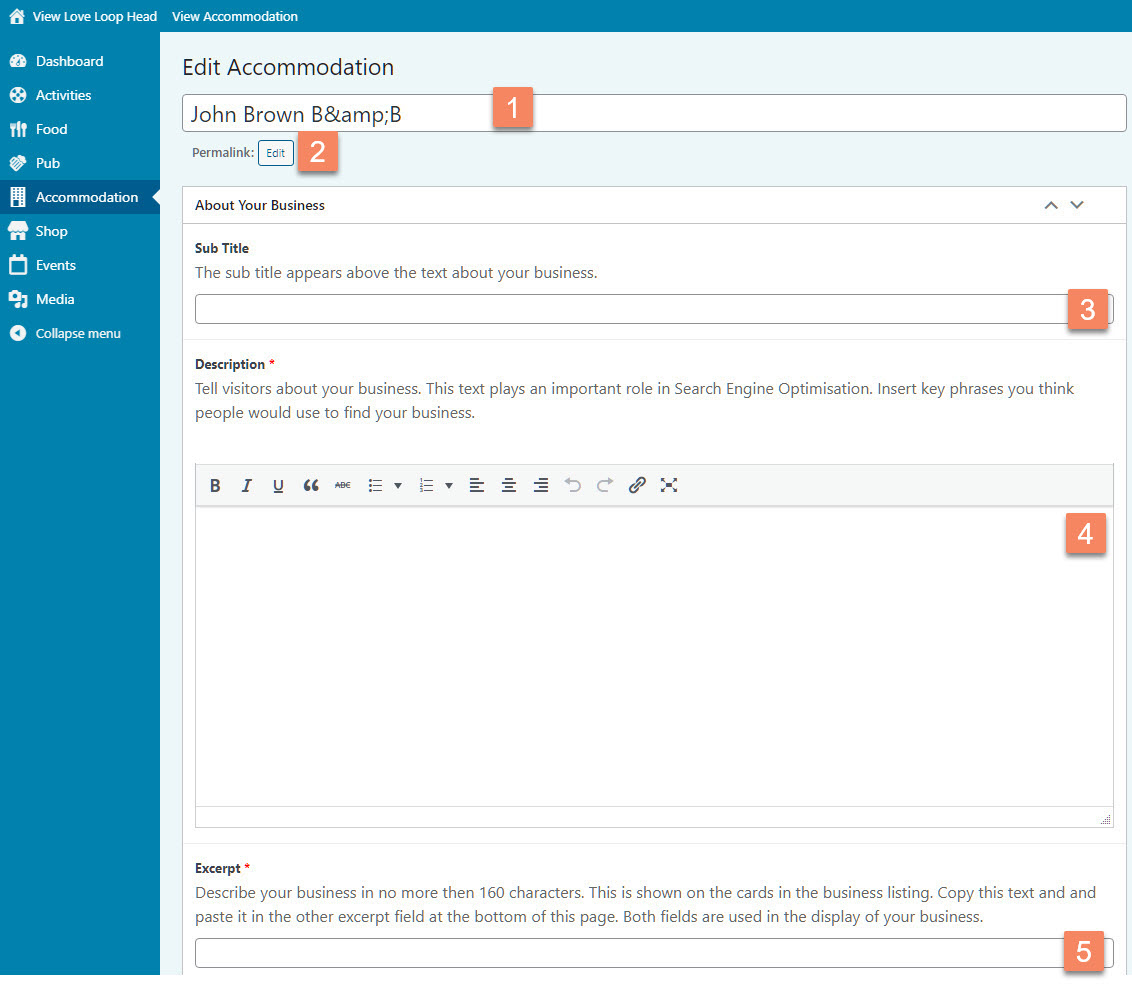Open the numbered list style dropdown

coord(449,486)
